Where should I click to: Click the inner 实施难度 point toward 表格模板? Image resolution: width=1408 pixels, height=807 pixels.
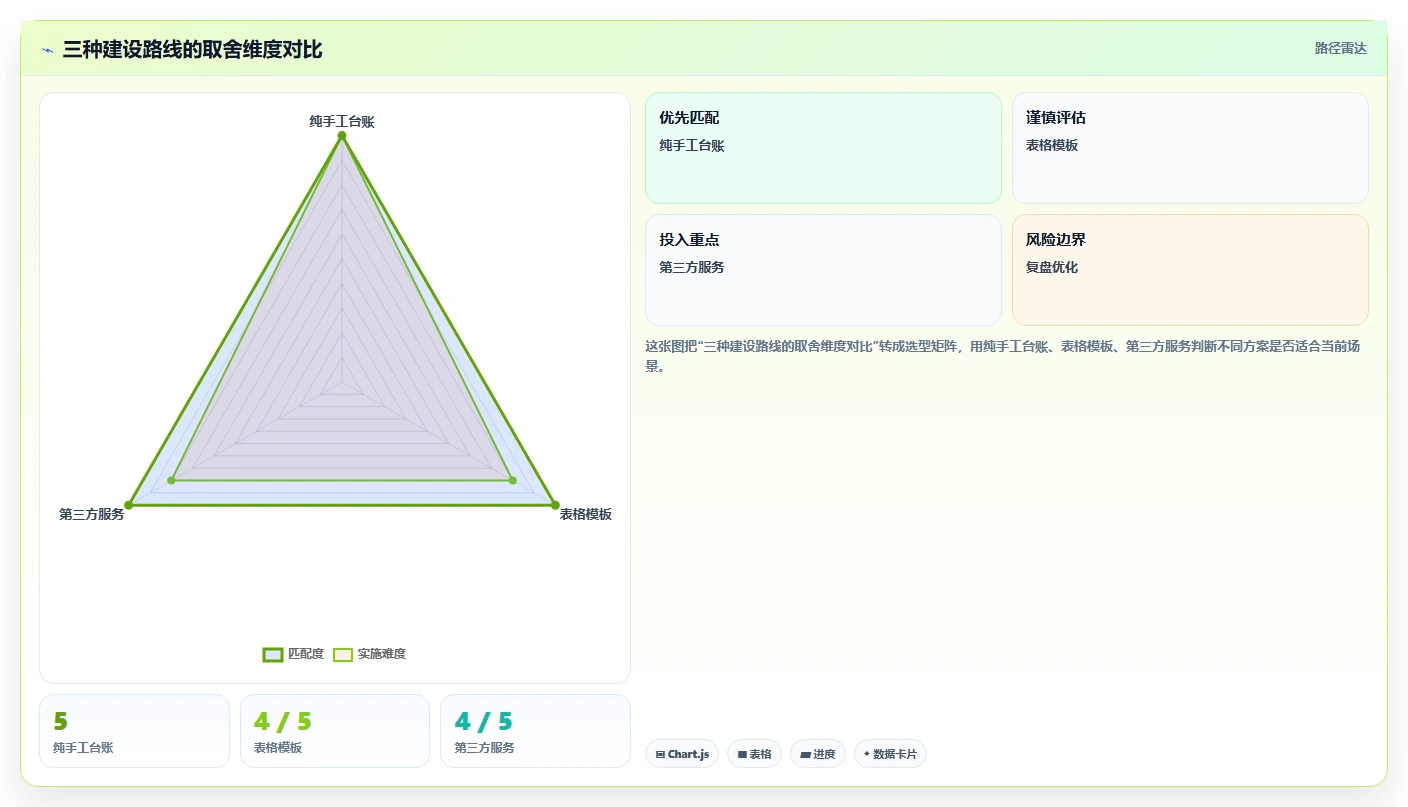[513, 481]
